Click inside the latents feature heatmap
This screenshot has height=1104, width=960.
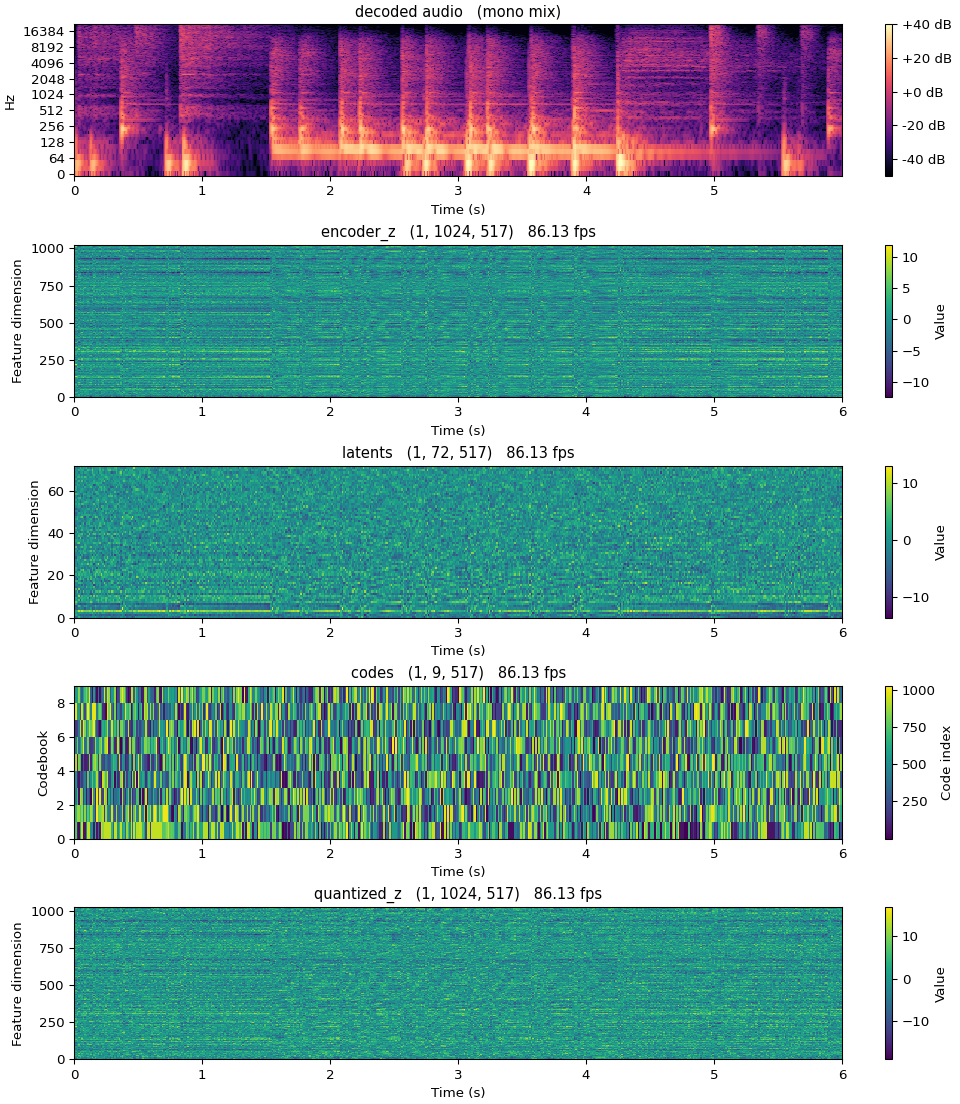pyautogui.click(x=459, y=542)
